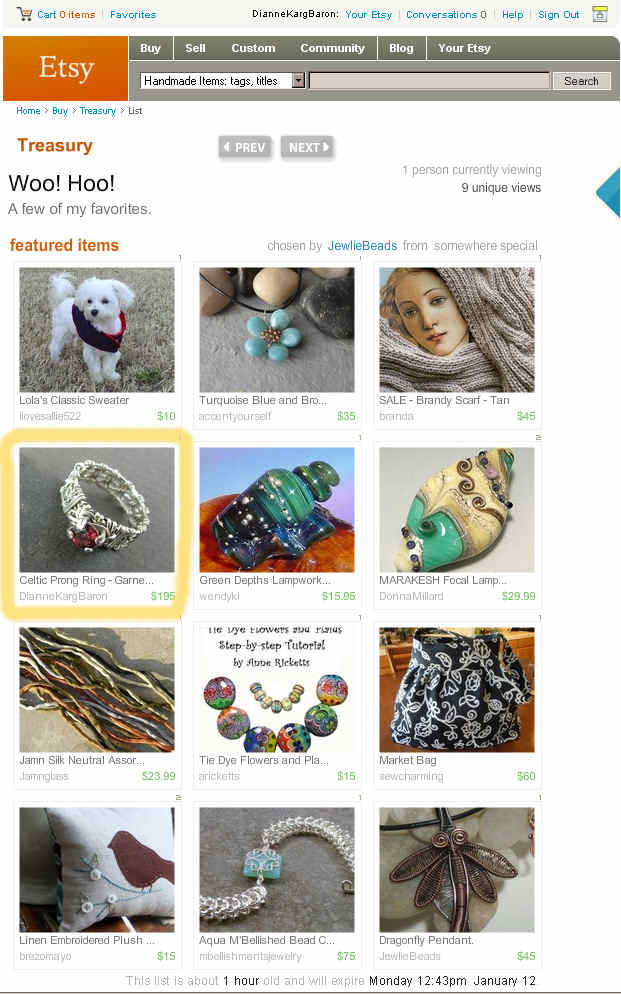Click the Search button

tap(581, 81)
